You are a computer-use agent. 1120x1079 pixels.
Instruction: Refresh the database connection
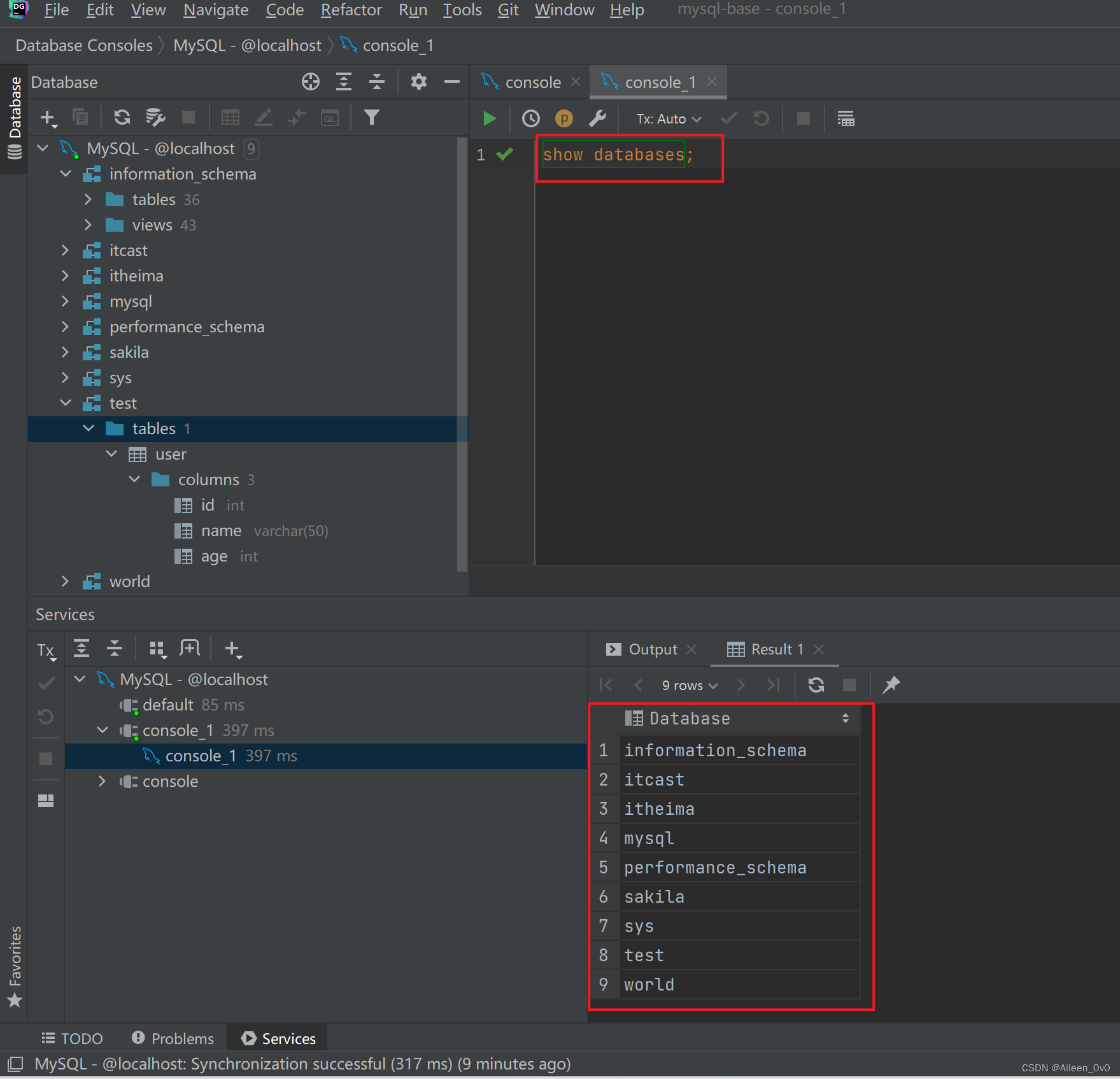coord(122,117)
